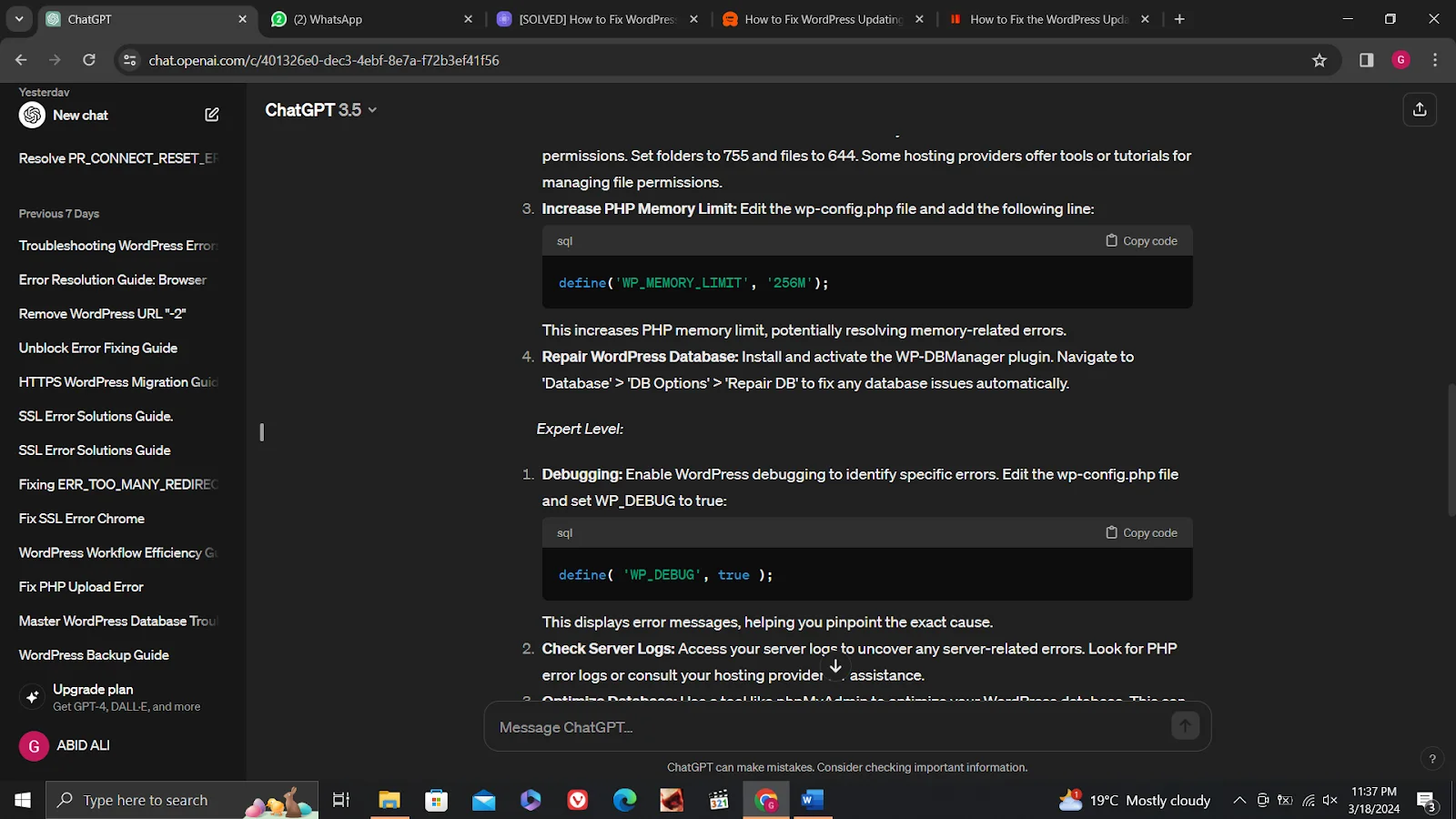The height and width of the screenshot is (819, 1456).
Task: View site information icon in address bar
Action: [130, 60]
